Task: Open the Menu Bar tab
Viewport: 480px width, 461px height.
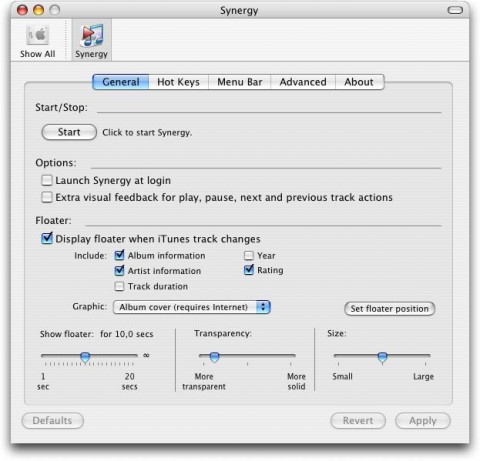Action: [x=239, y=82]
